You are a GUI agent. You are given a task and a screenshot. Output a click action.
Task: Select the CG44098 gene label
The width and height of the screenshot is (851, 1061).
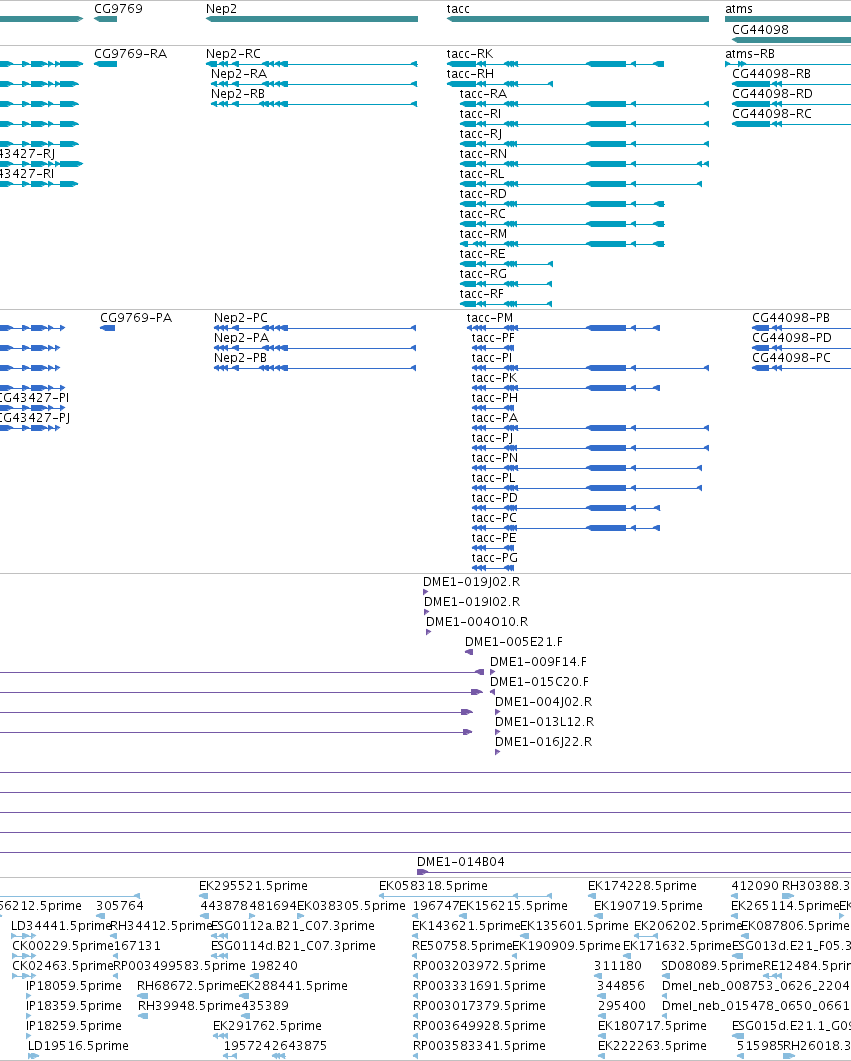coord(760,29)
